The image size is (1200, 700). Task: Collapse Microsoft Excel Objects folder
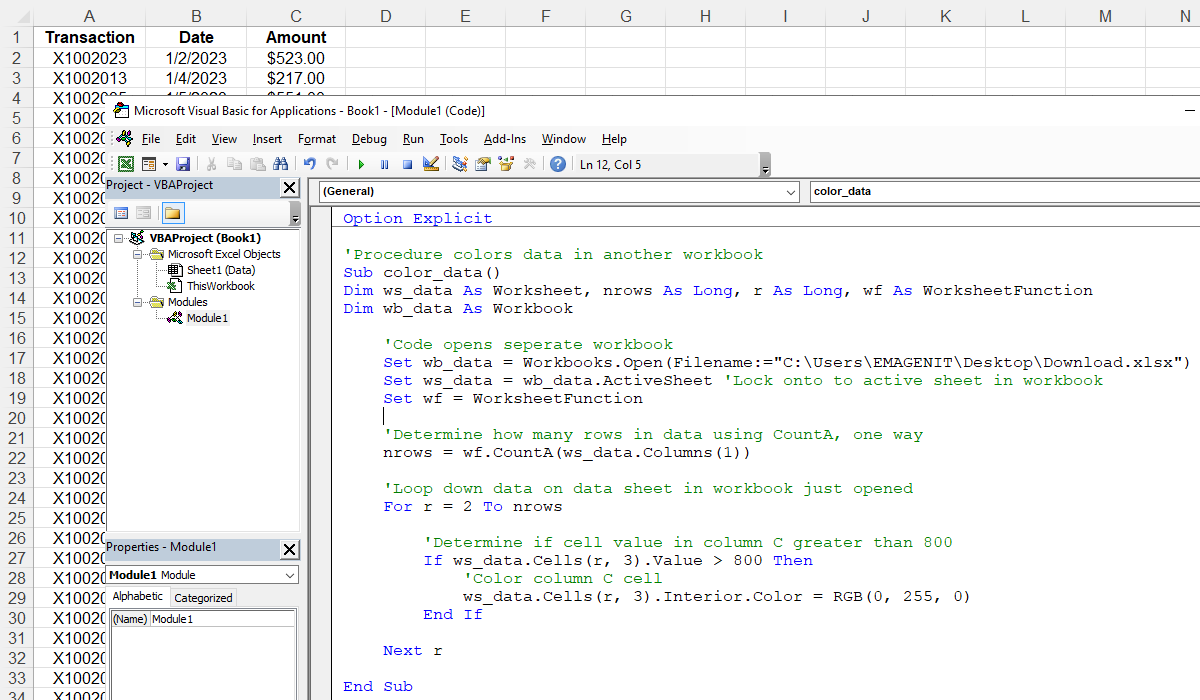139,254
